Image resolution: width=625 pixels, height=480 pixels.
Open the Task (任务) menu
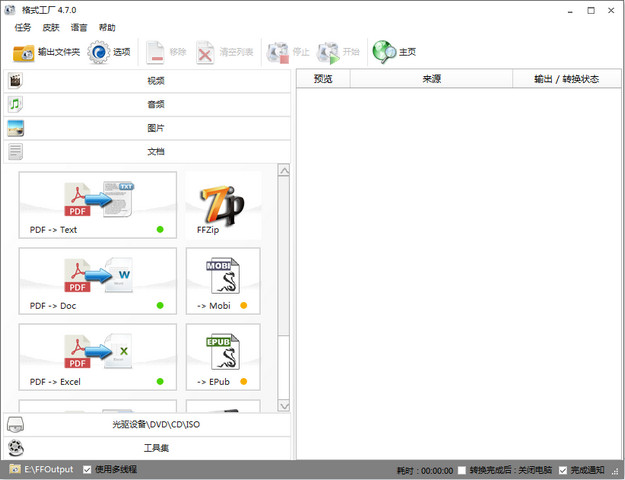tap(23, 28)
